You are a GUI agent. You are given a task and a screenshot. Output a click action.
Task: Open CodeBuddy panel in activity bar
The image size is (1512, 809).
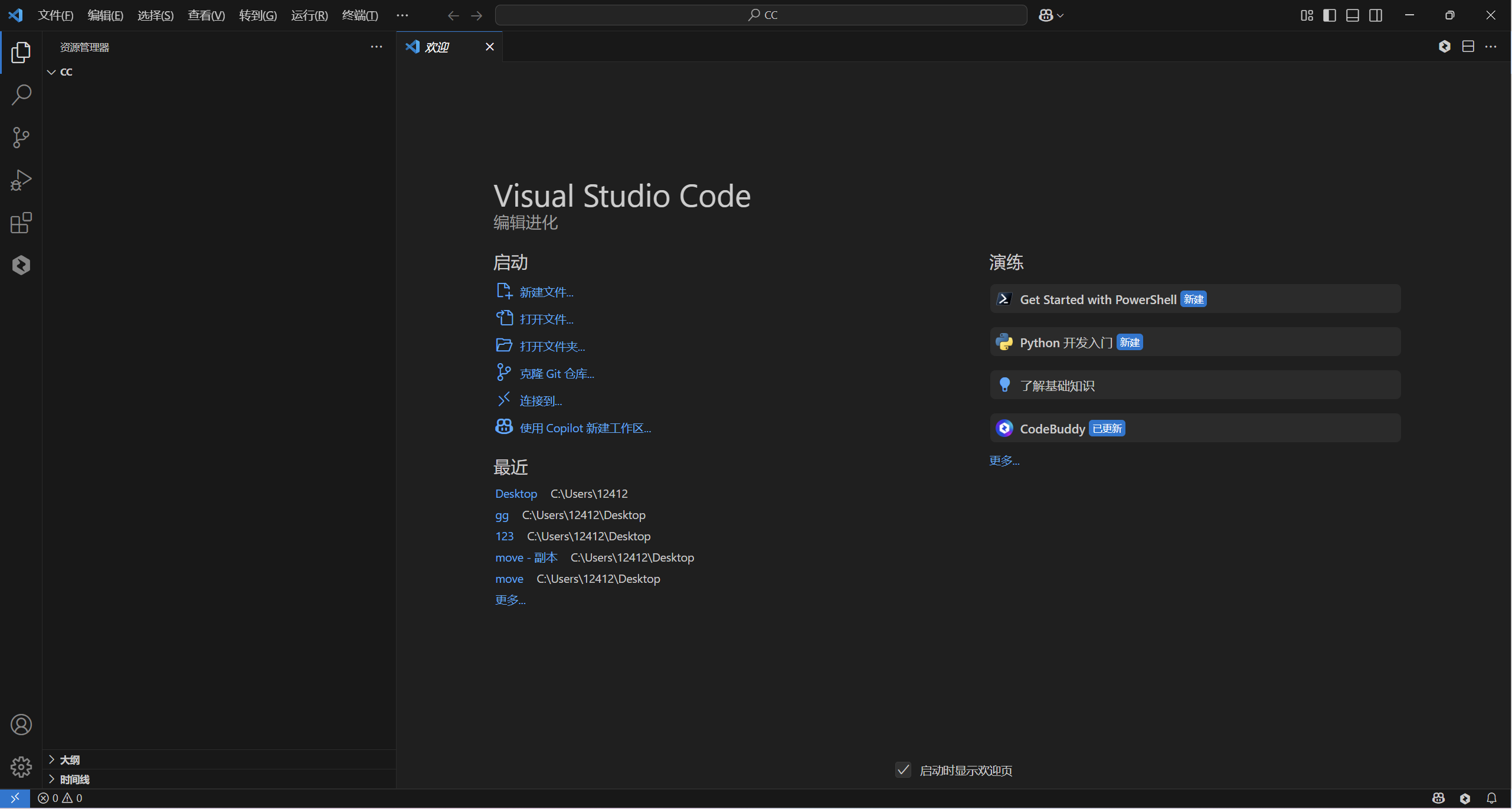21,265
